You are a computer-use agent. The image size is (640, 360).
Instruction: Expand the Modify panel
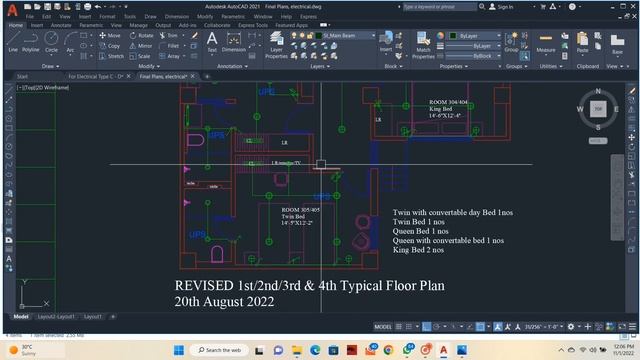pos(149,66)
